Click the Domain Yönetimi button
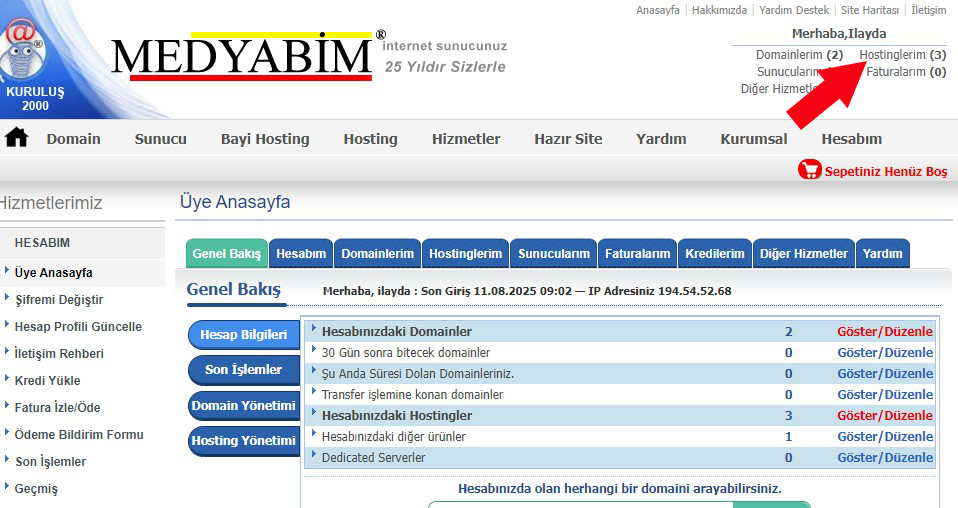Viewport: 958px width, 508px height. 243,405
